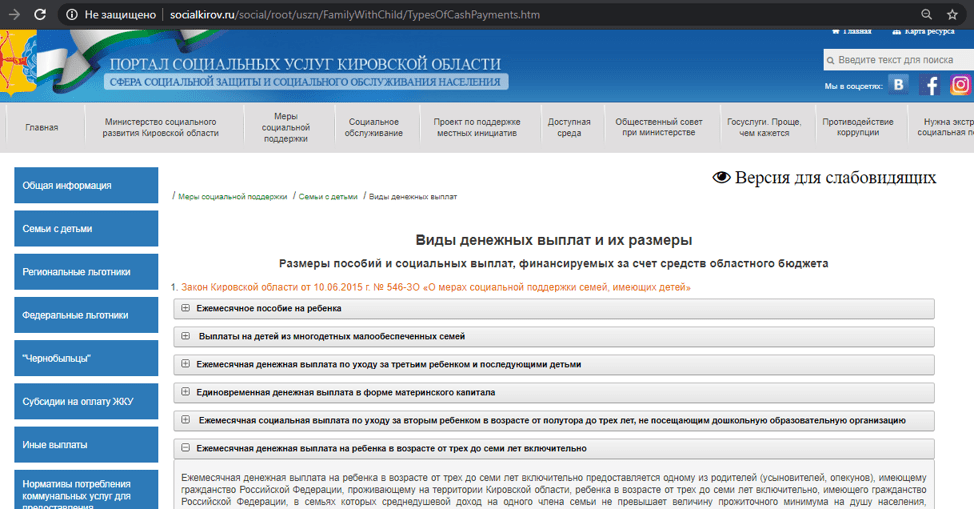974x509 pixels.
Task: Open 'Проект по поддержке местных инициатив' menu
Action: click(477, 127)
